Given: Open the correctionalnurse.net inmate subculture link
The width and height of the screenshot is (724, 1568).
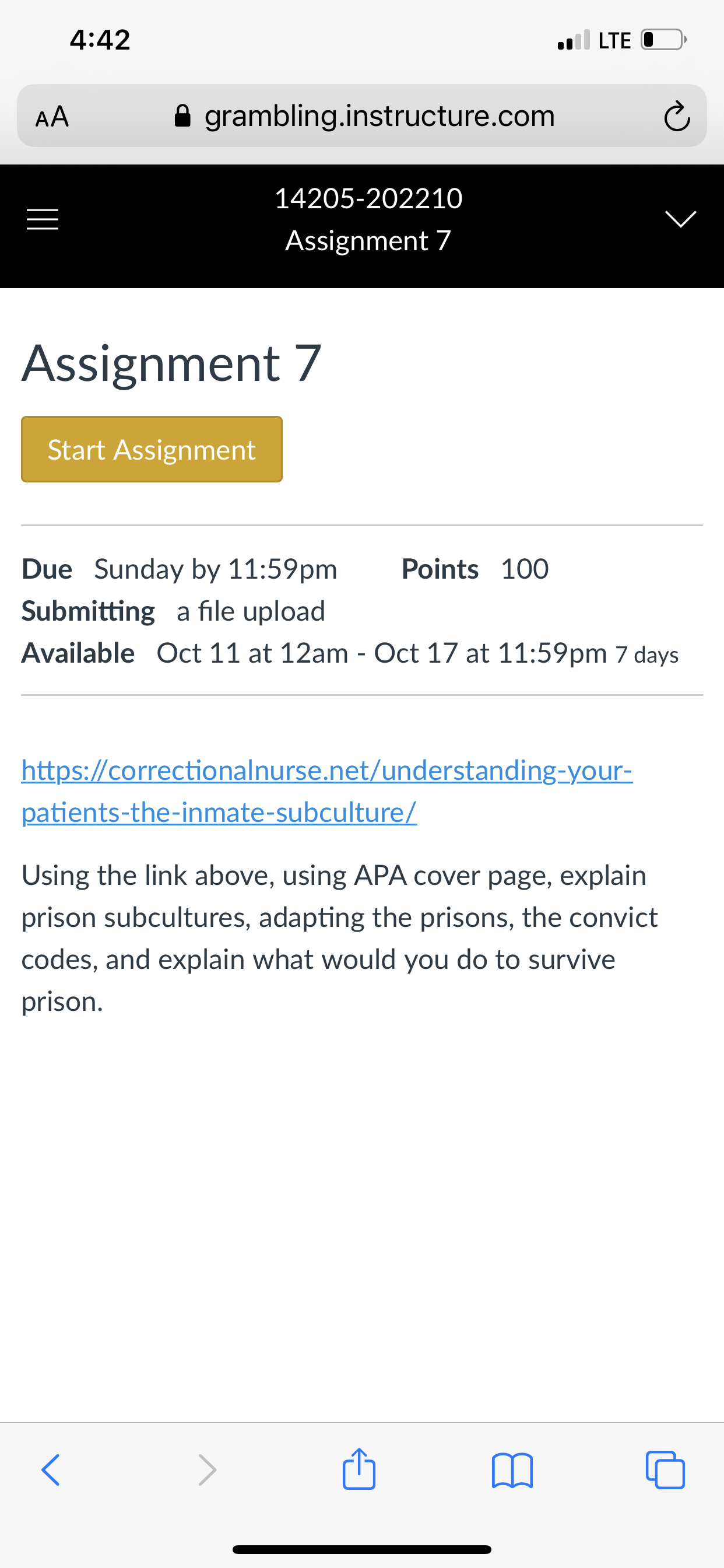Looking at the screenshot, I should (326, 792).
